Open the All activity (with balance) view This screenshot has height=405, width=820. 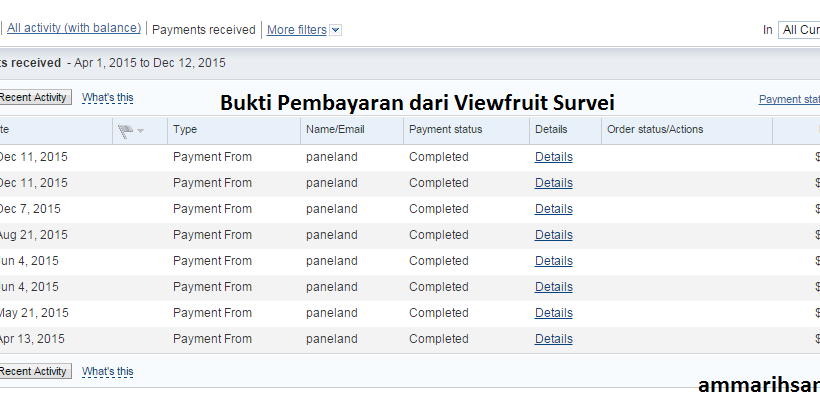point(72,30)
